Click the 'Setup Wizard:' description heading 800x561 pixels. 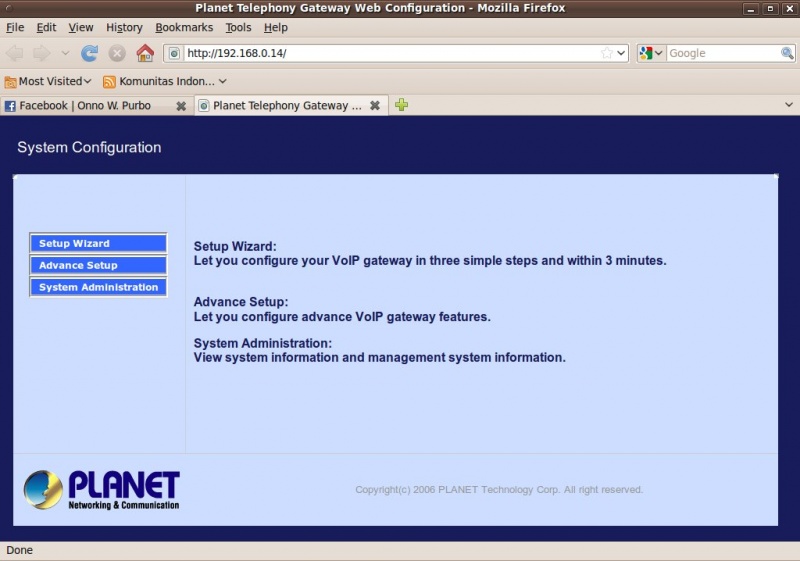(235, 246)
